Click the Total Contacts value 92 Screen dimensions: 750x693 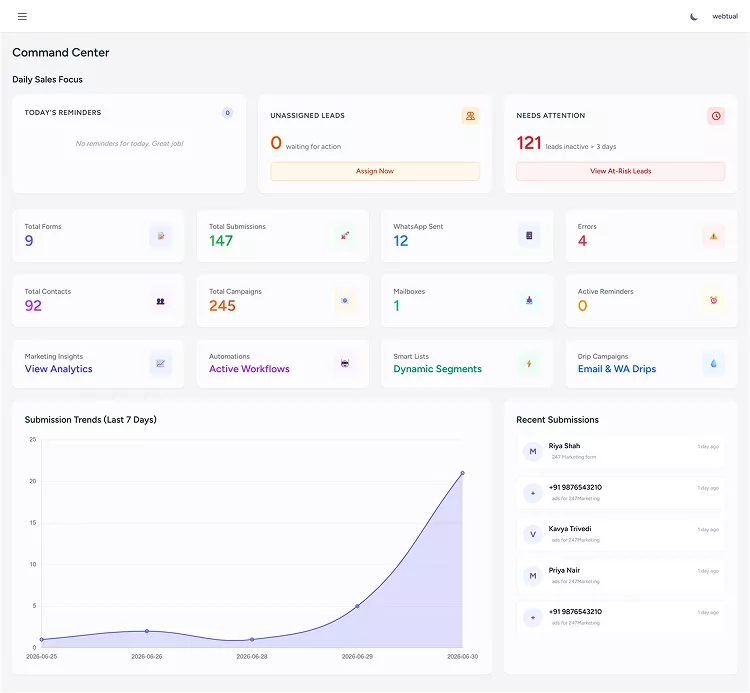tap(33, 306)
